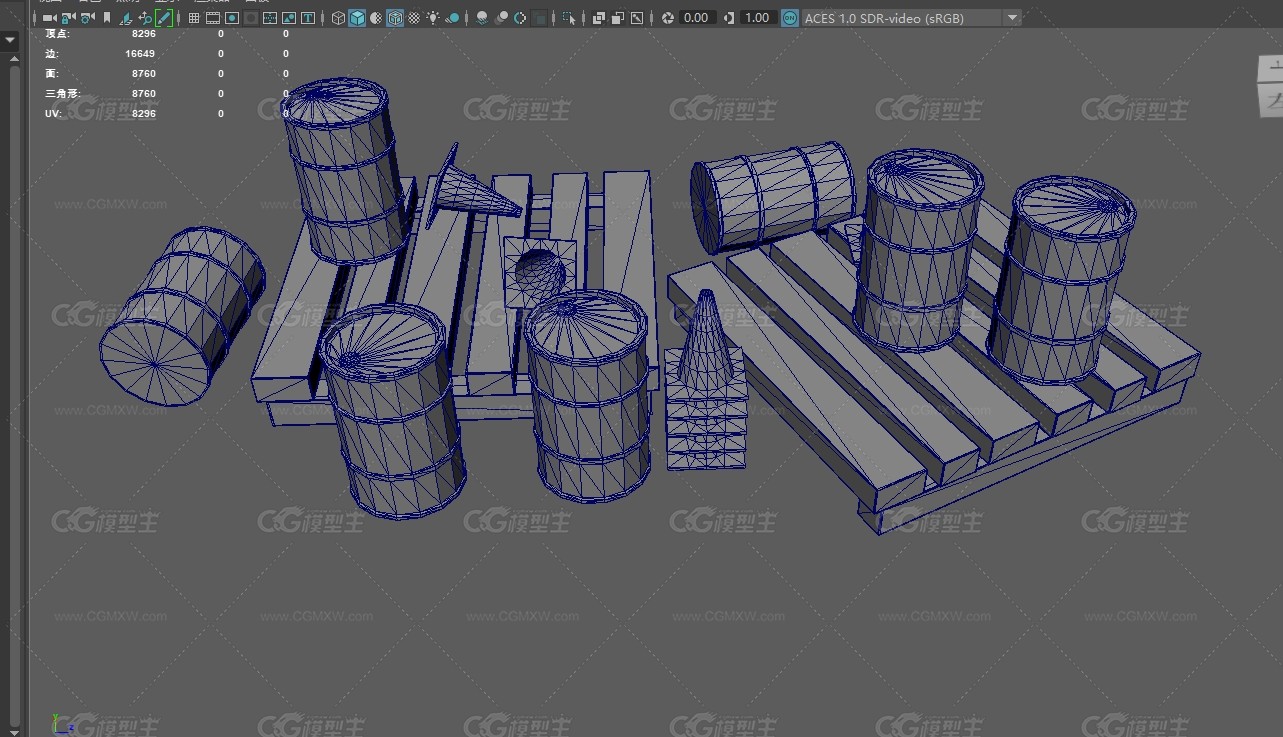Viewport: 1283px width, 737px height.
Task: Toggle the Safe Action icon
Action: (289, 18)
